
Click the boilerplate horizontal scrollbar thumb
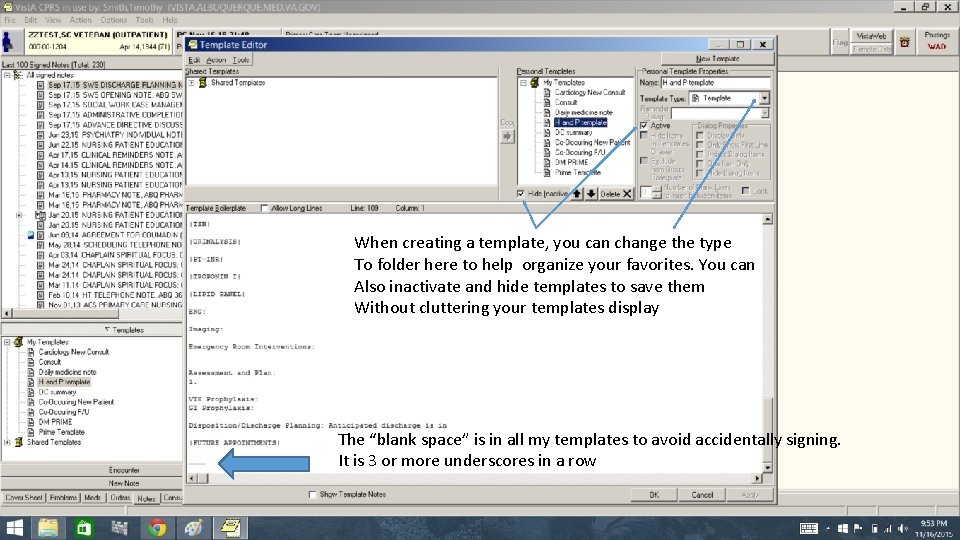[202, 478]
